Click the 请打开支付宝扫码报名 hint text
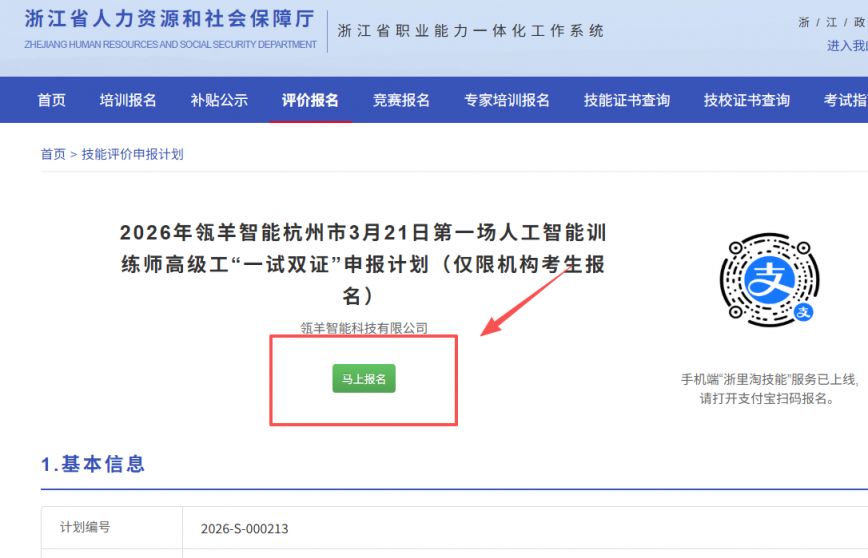Viewport: 868px width, 558px height. pyautogui.click(x=768, y=399)
